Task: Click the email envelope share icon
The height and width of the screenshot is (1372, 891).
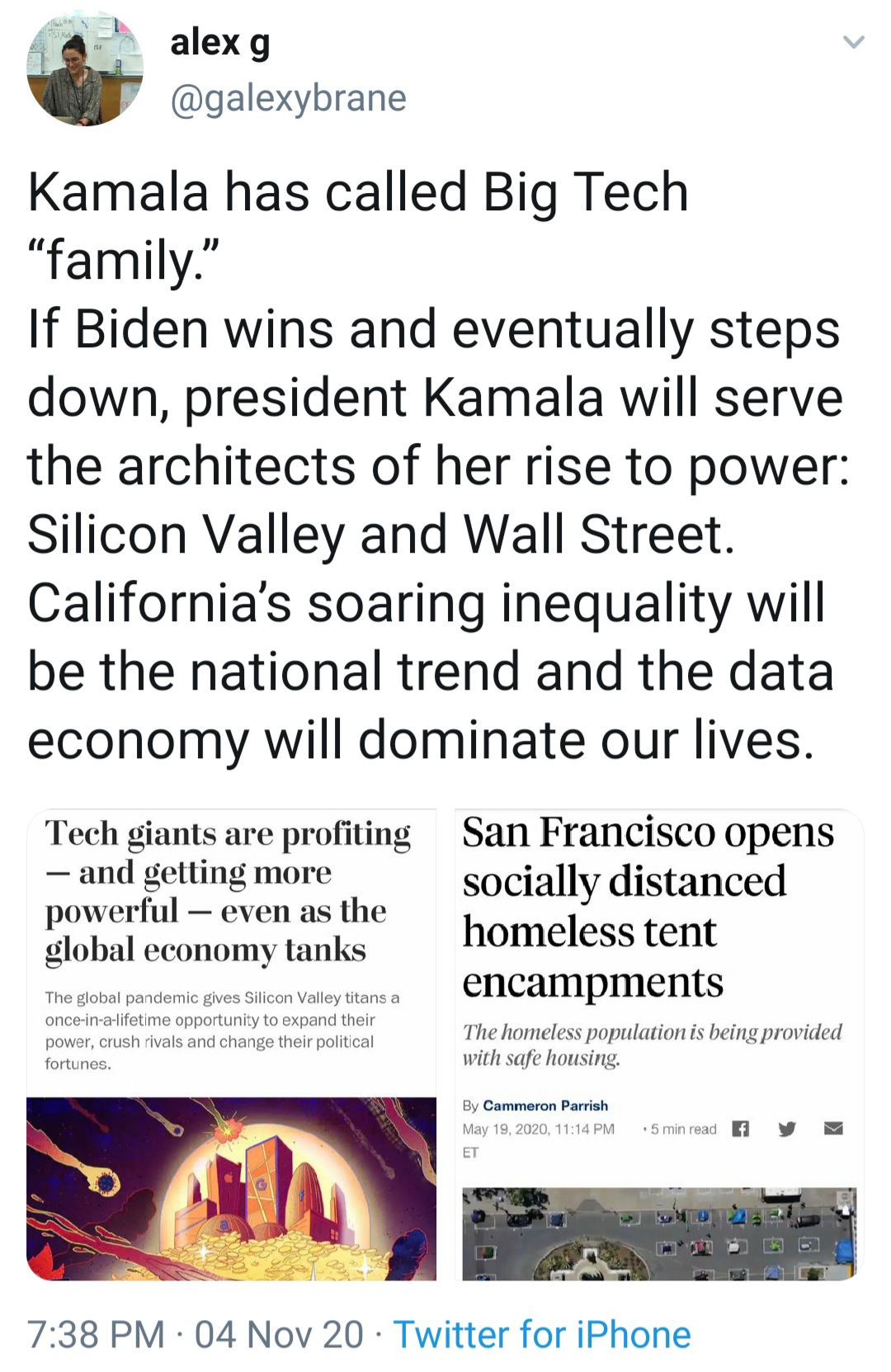Action: (833, 1129)
